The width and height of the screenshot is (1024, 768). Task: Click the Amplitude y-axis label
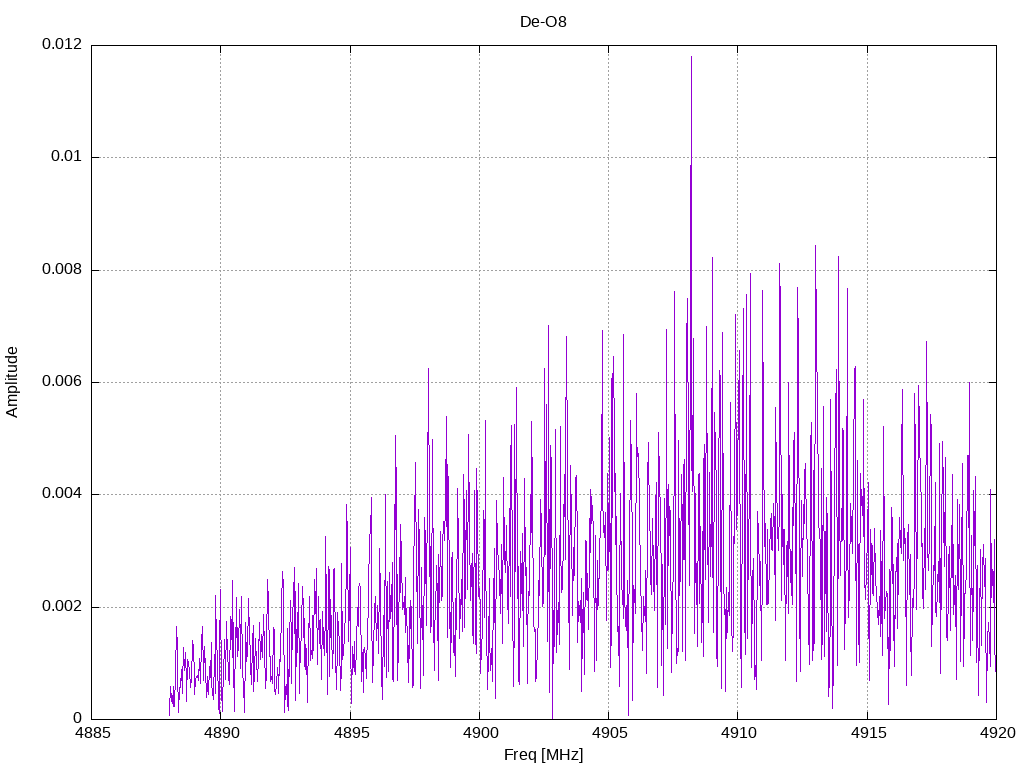(x=12, y=382)
